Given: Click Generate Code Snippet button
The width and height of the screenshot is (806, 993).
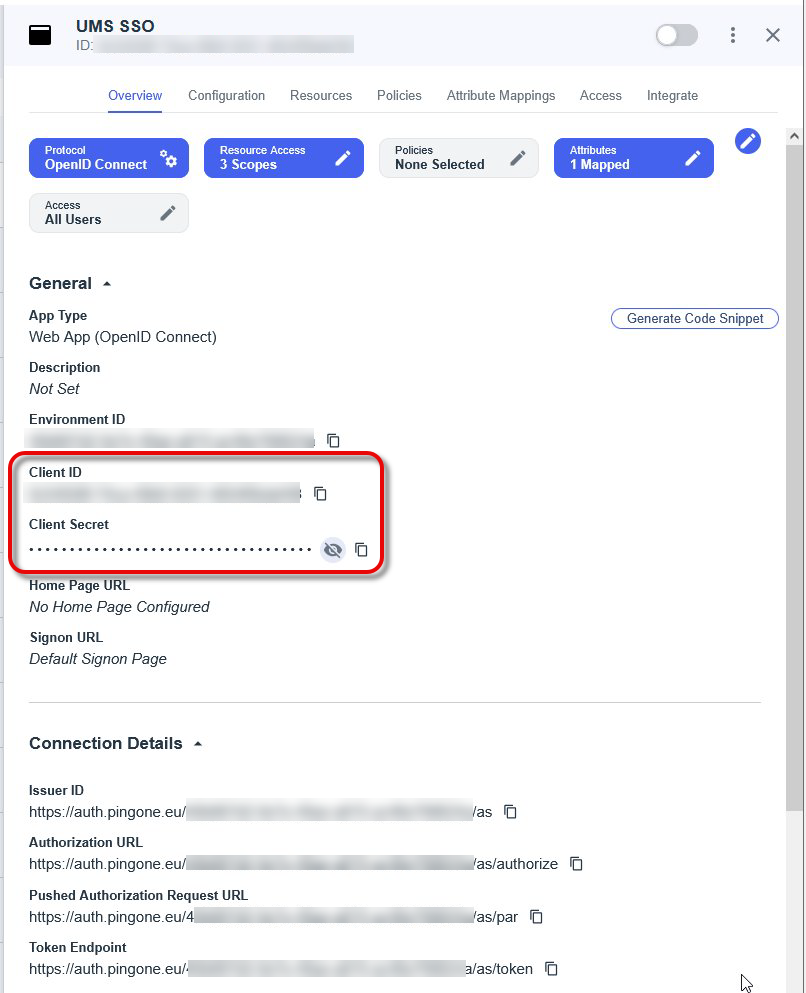Looking at the screenshot, I should coord(694,318).
